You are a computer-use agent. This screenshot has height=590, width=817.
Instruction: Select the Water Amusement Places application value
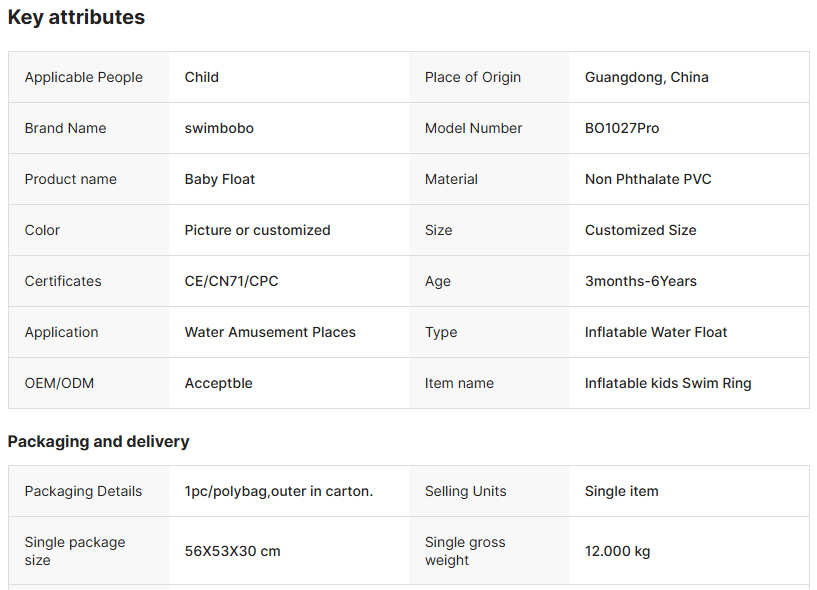pyautogui.click(x=270, y=332)
